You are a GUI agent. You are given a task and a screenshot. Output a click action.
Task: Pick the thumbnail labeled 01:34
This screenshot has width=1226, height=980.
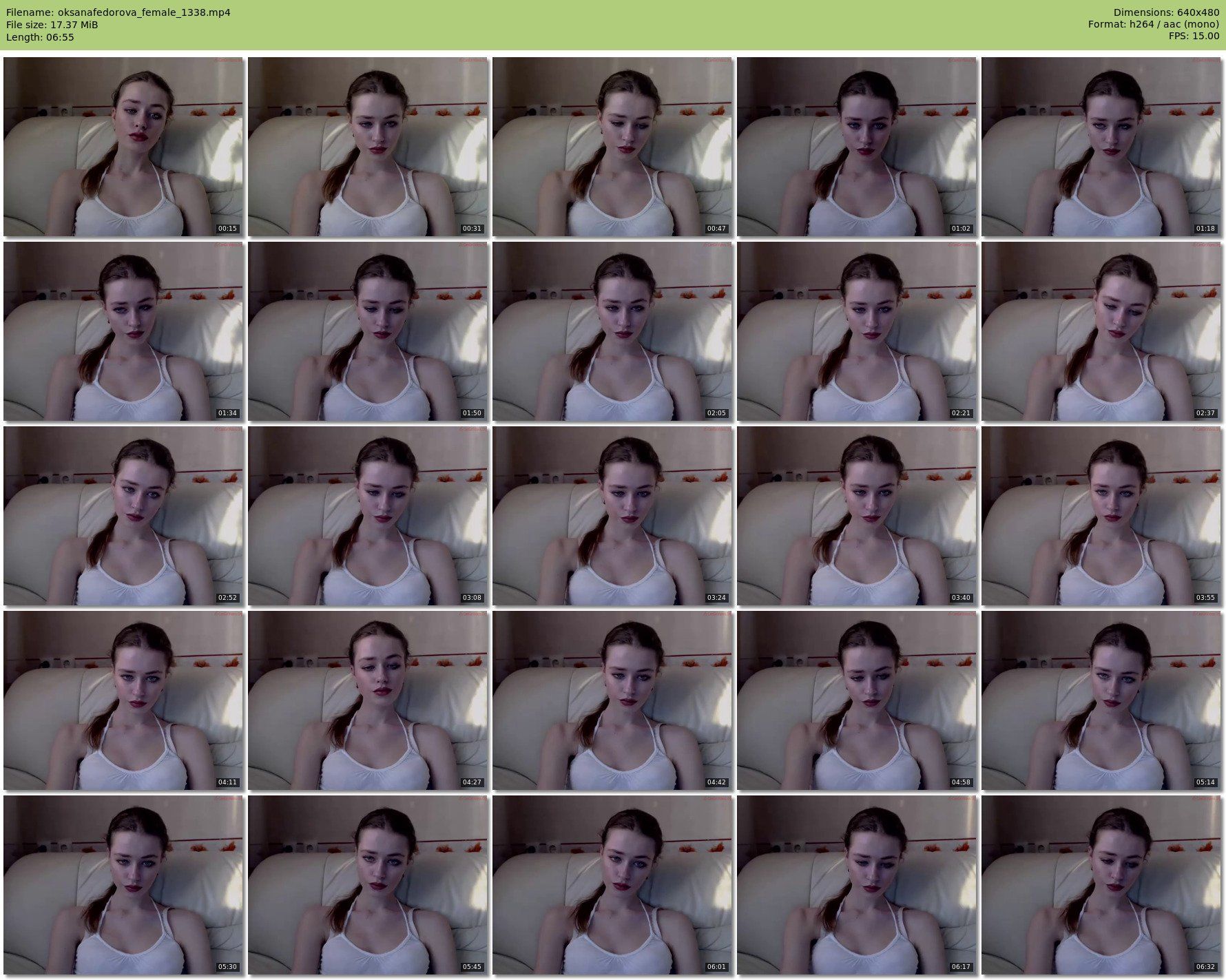(123, 331)
